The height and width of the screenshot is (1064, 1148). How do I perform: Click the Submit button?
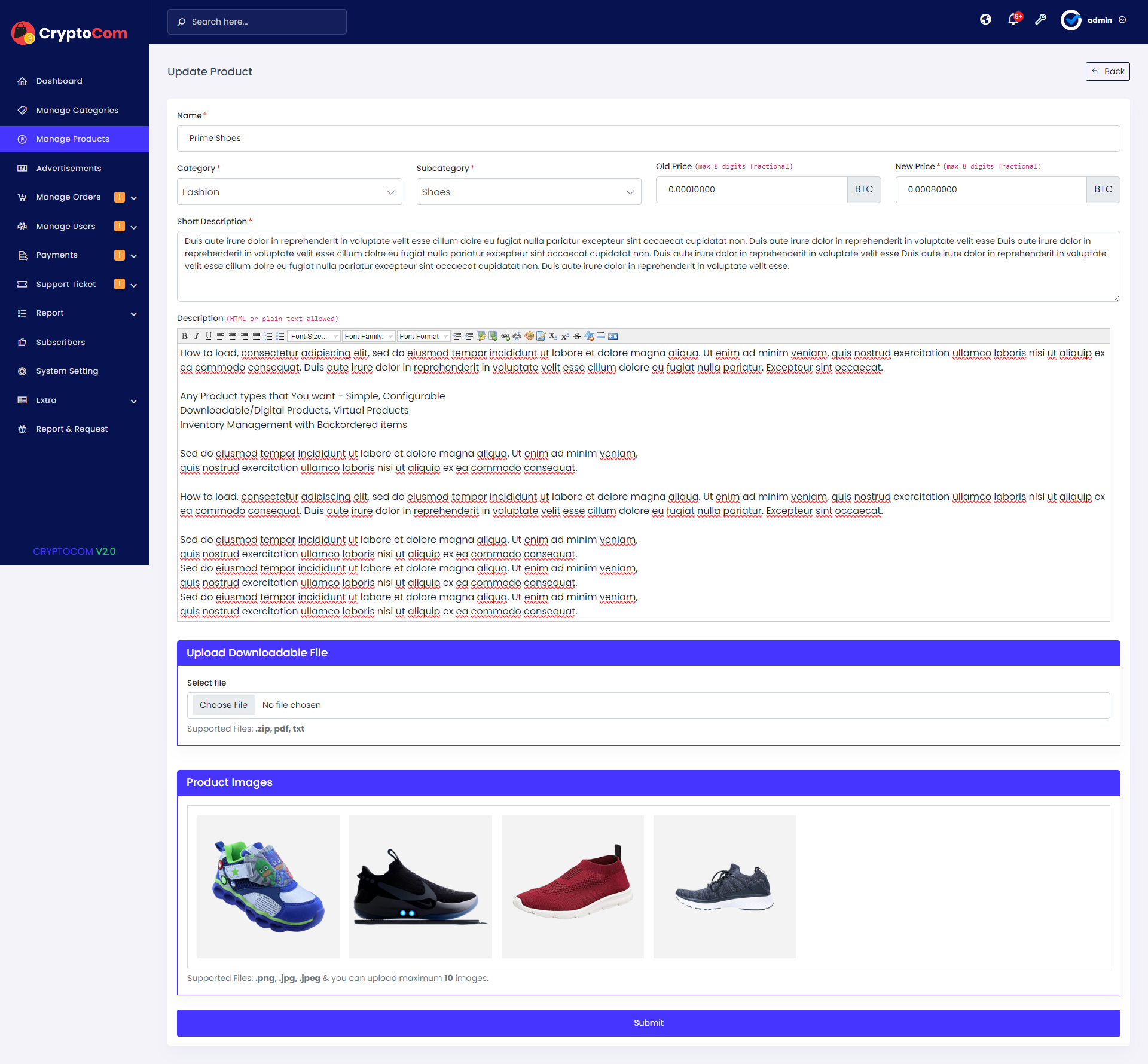648,1023
